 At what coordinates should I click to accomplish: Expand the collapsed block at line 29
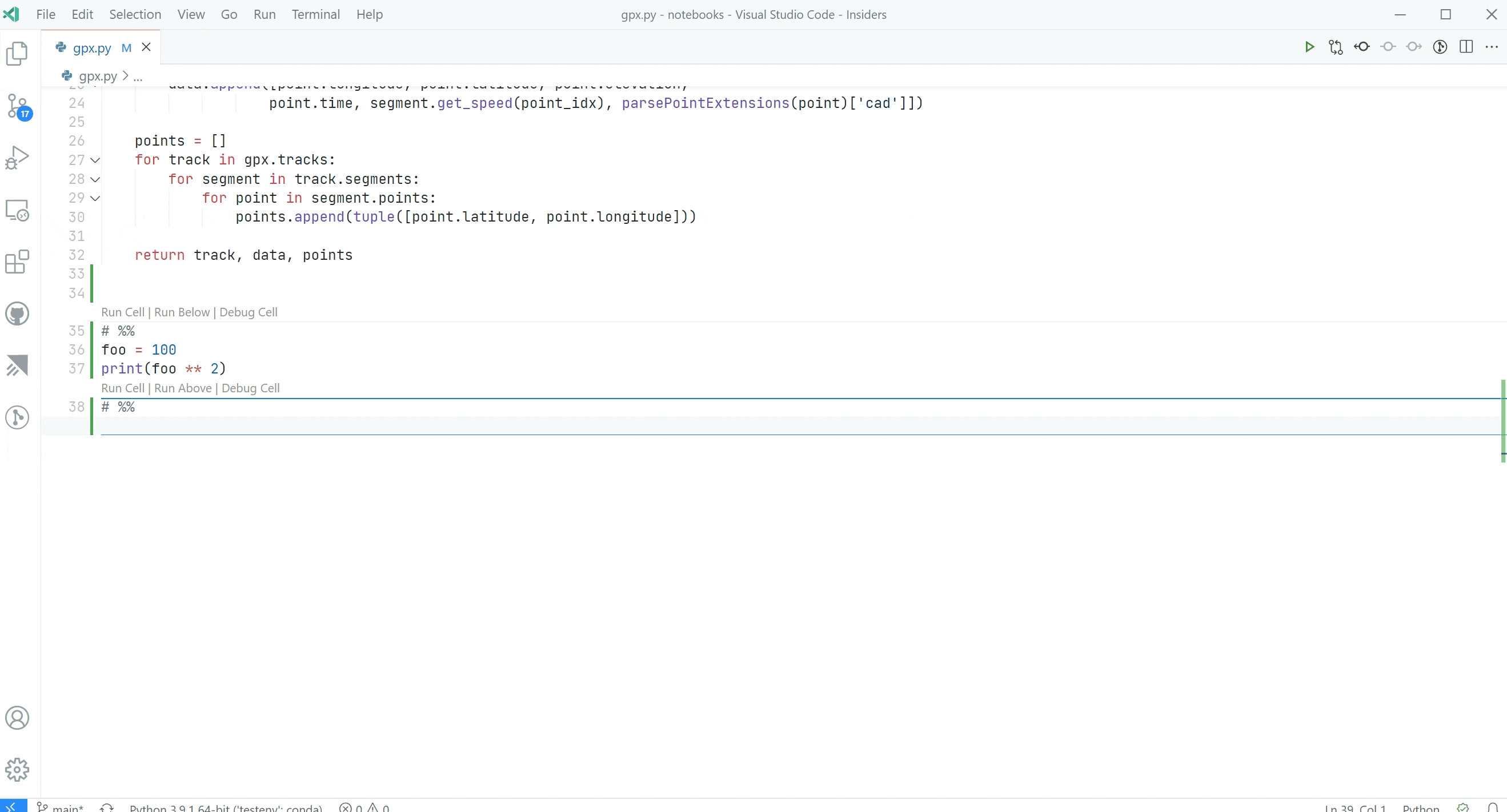(x=95, y=197)
